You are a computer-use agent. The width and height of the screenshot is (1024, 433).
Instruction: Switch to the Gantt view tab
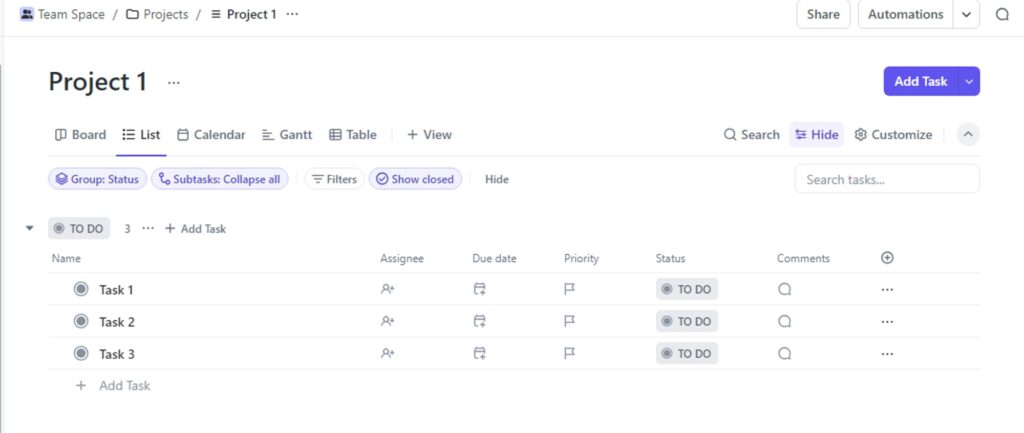tap(287, 135)
